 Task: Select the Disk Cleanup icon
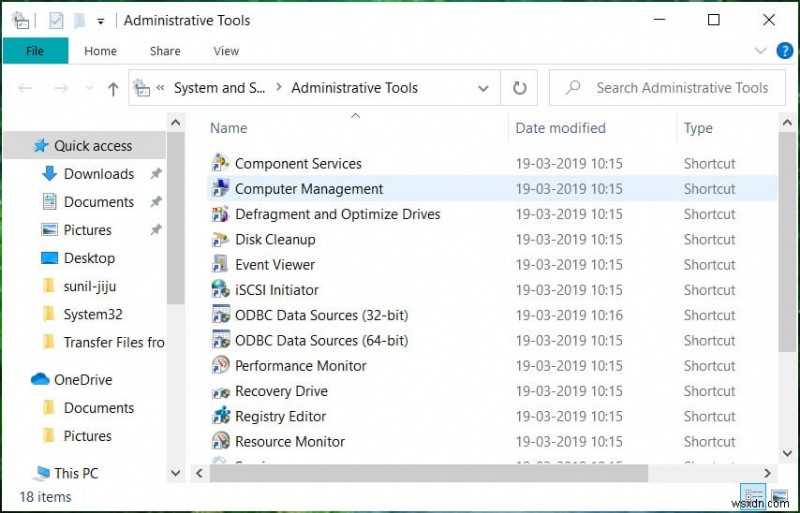tap(221, 239)
